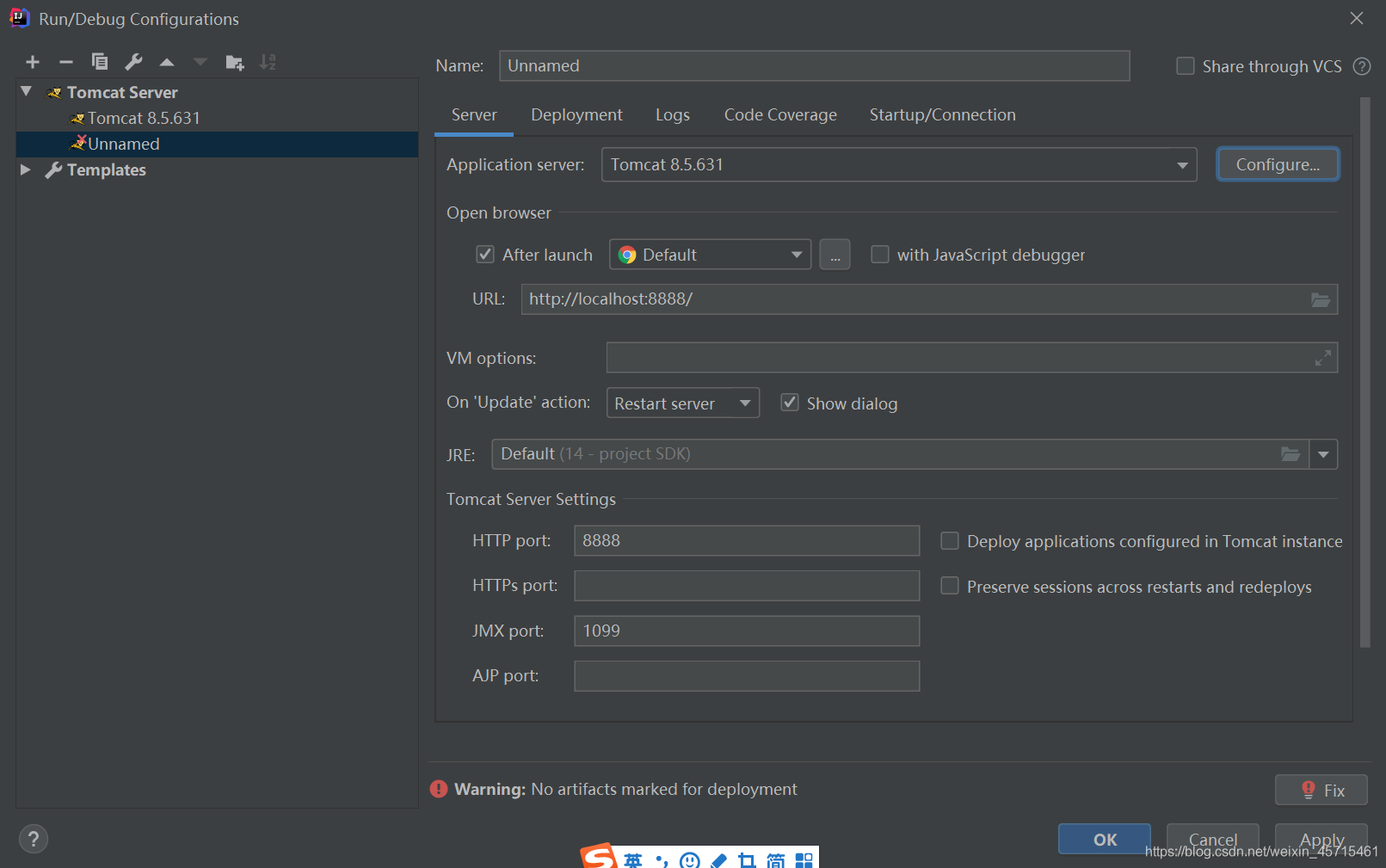1386x868 pixels.
Task: Toggle Show dialog checkbox
Action: click(x=790, y=403)
